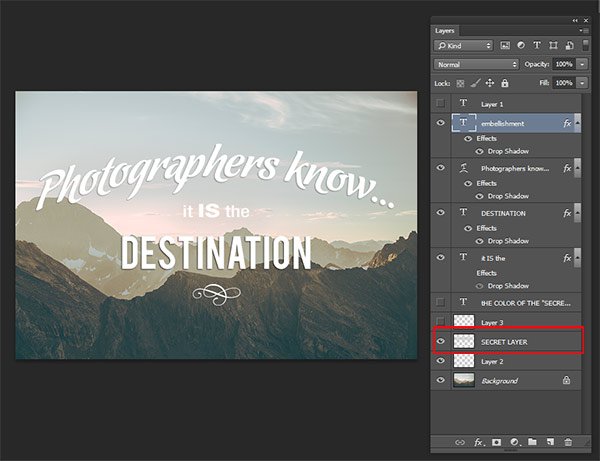Click the delete layer trash icon

(568, 441)
